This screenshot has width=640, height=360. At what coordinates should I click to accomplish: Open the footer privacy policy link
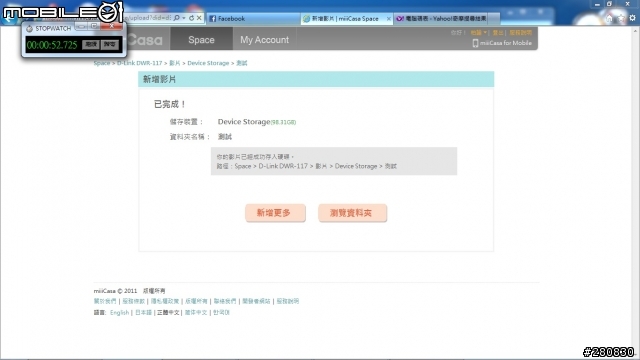click(165, 301)
